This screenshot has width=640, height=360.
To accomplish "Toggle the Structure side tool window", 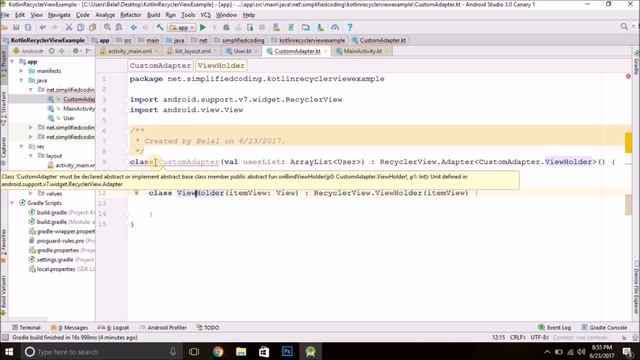I will tap(4, 108).
